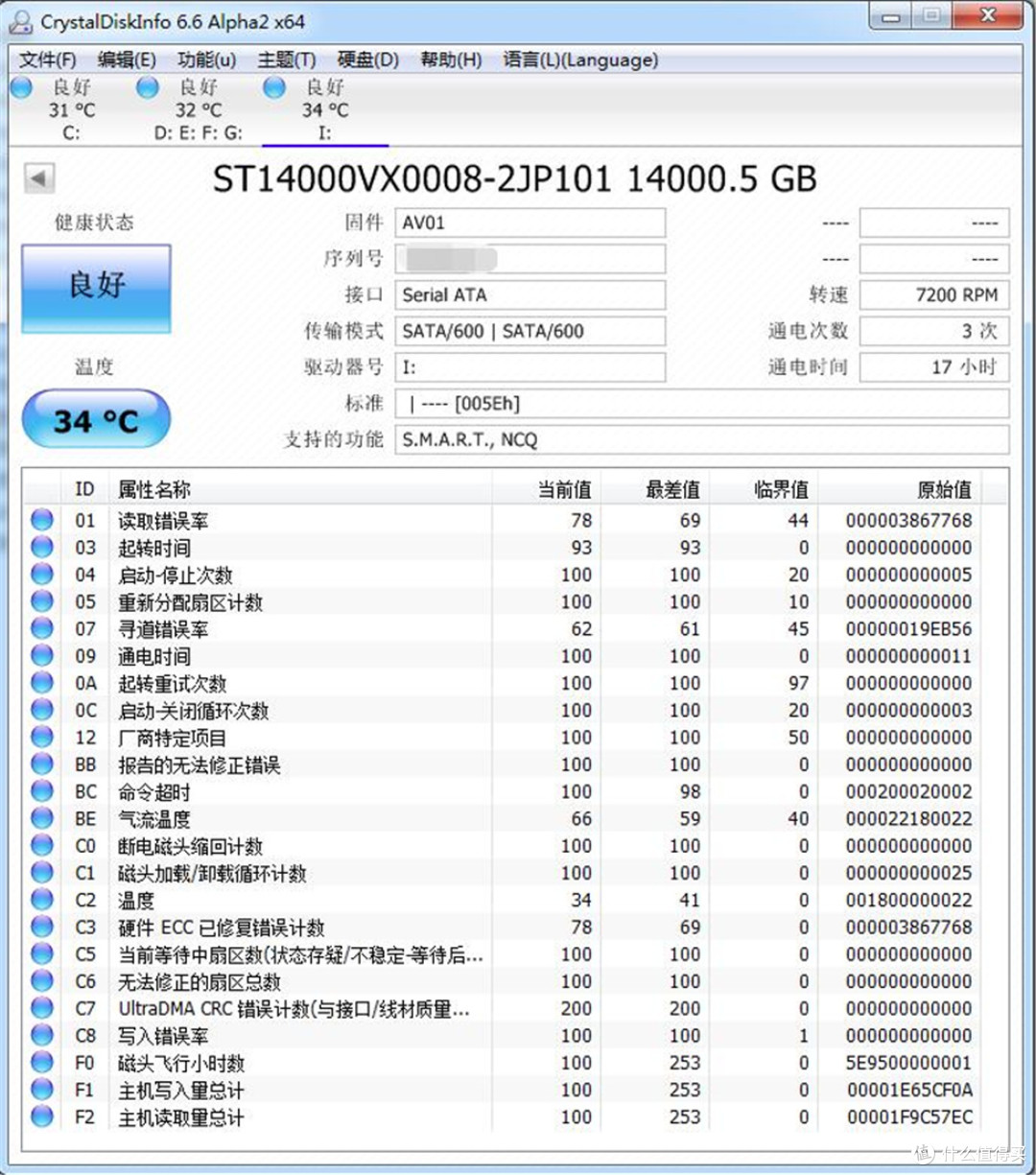Click the status dot for attribute 12

42,737
